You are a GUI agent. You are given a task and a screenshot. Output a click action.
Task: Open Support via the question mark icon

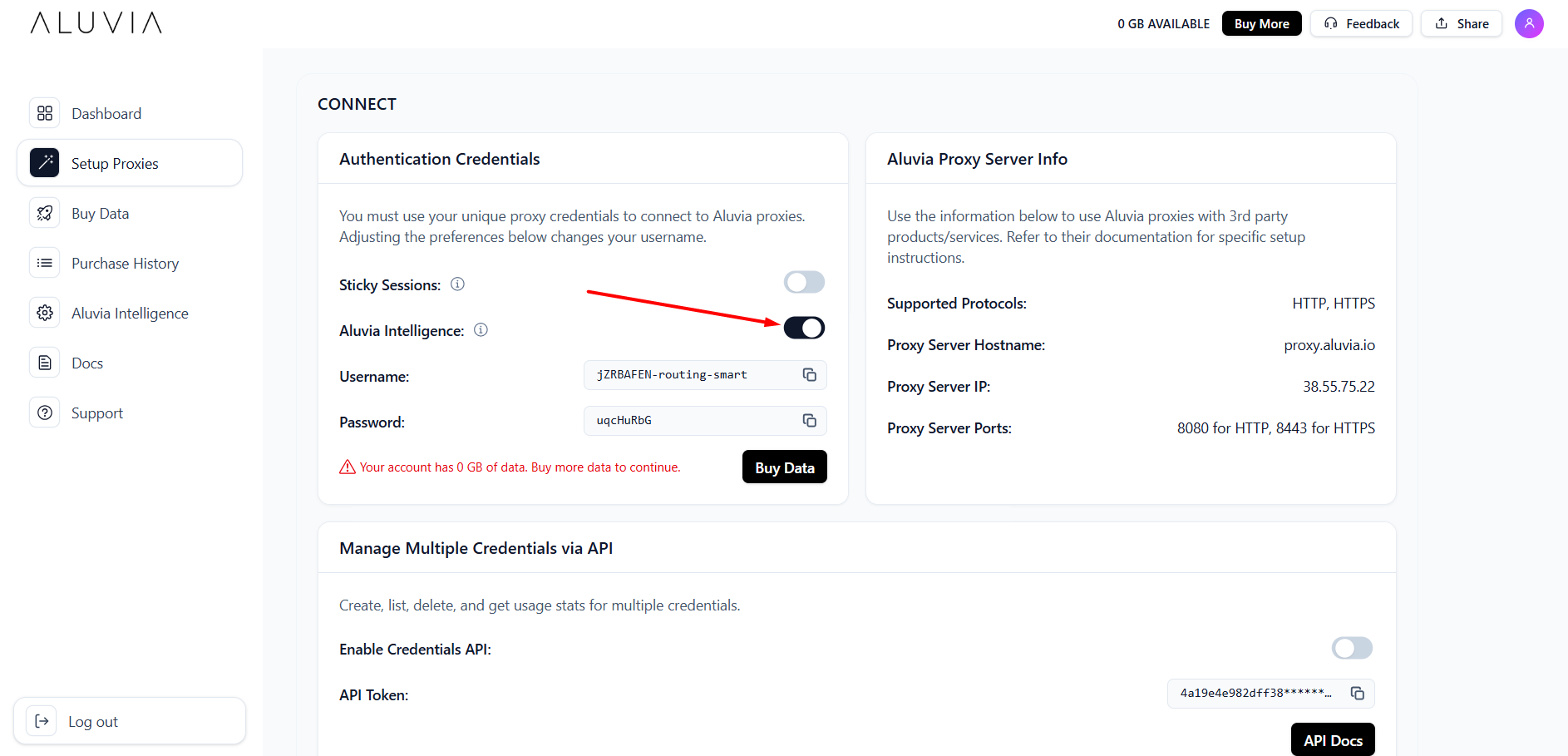click(x=45, y=413)
